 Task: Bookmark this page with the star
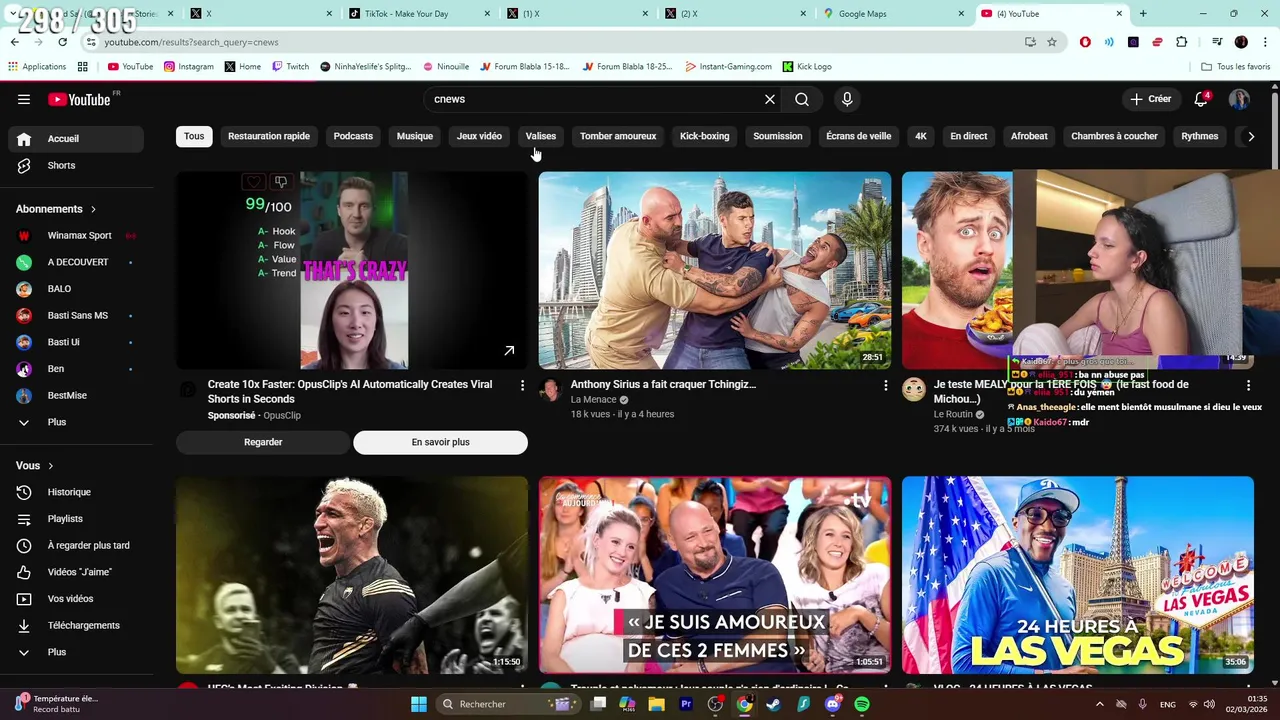1052,42
